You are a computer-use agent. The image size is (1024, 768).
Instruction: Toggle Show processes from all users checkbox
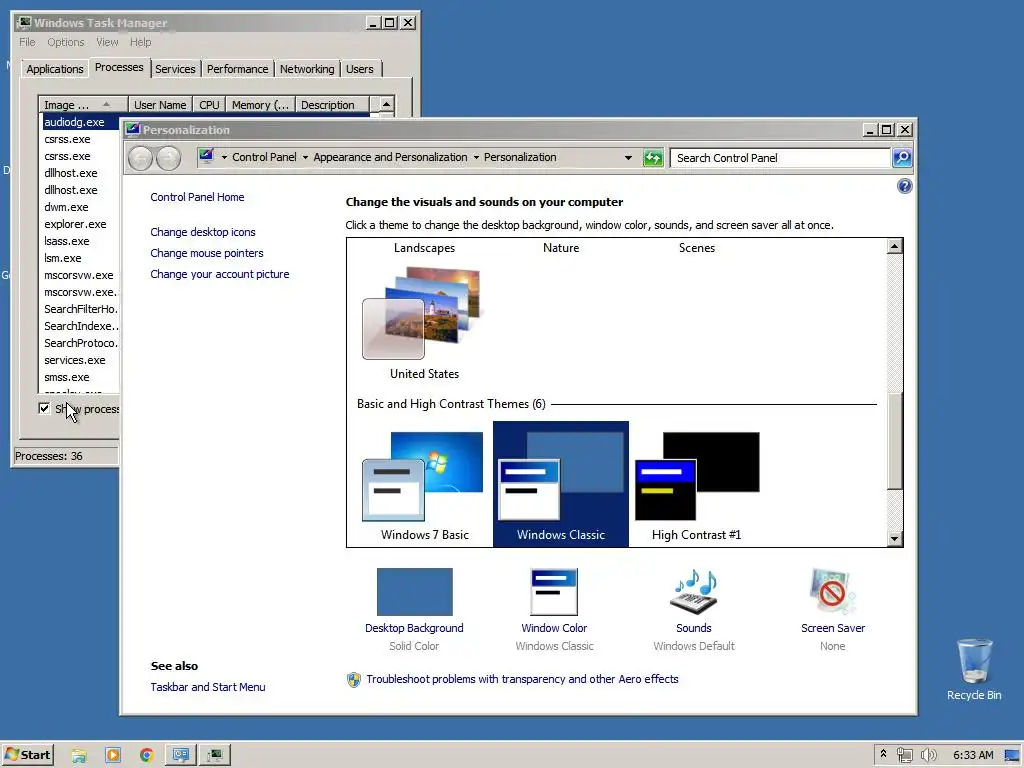44,409
